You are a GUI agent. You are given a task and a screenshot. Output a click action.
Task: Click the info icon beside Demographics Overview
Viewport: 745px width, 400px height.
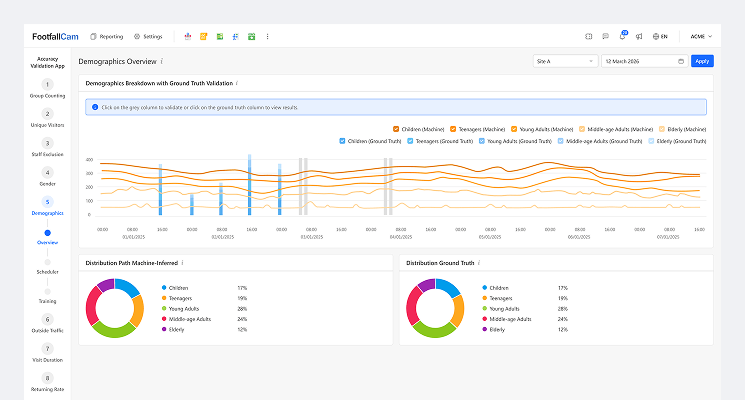pos(162,61)
